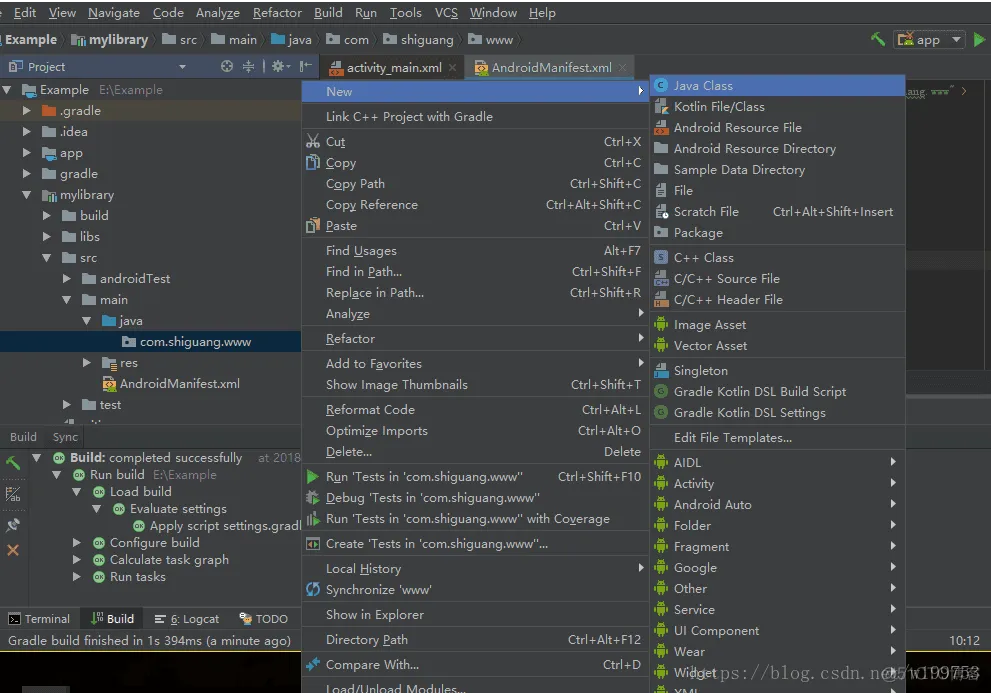Image resolution: width=991 pixels, height=693 pixels.
Task: Click the Synchronize 'www' refresh icon
Action: pyautogui.click(x=313, y=589)
